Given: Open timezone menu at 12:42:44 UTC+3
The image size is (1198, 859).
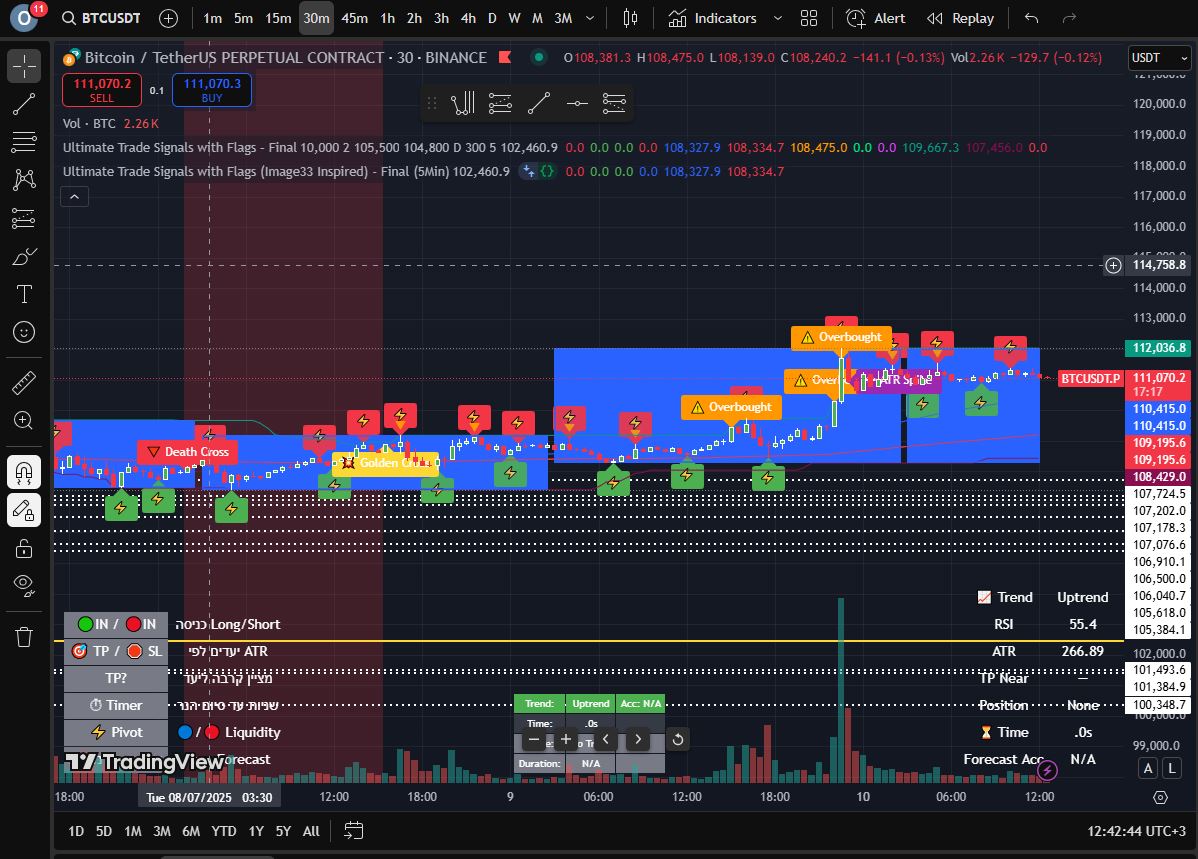Looking at the screenshot, I should coord(1136,831).
